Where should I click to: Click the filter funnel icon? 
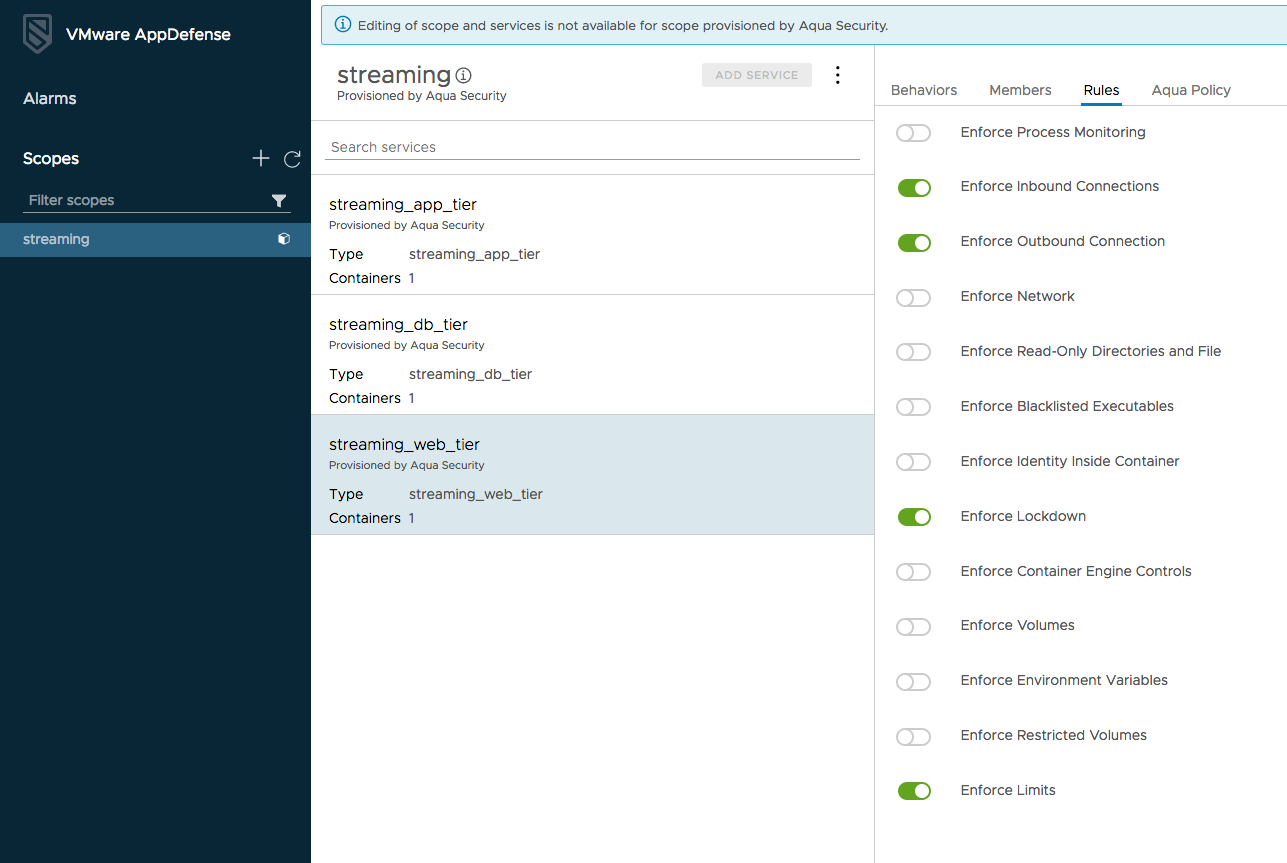pos(279,201)
